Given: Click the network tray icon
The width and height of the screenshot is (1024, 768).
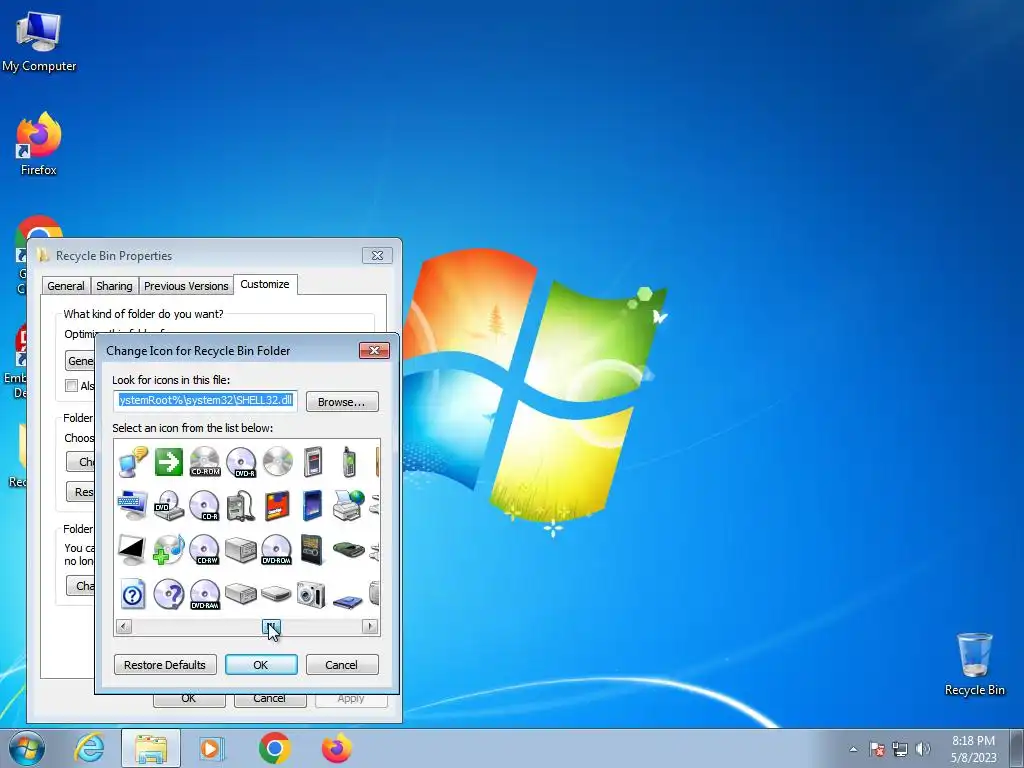Looking at the screenshot, I should point(900,749).
